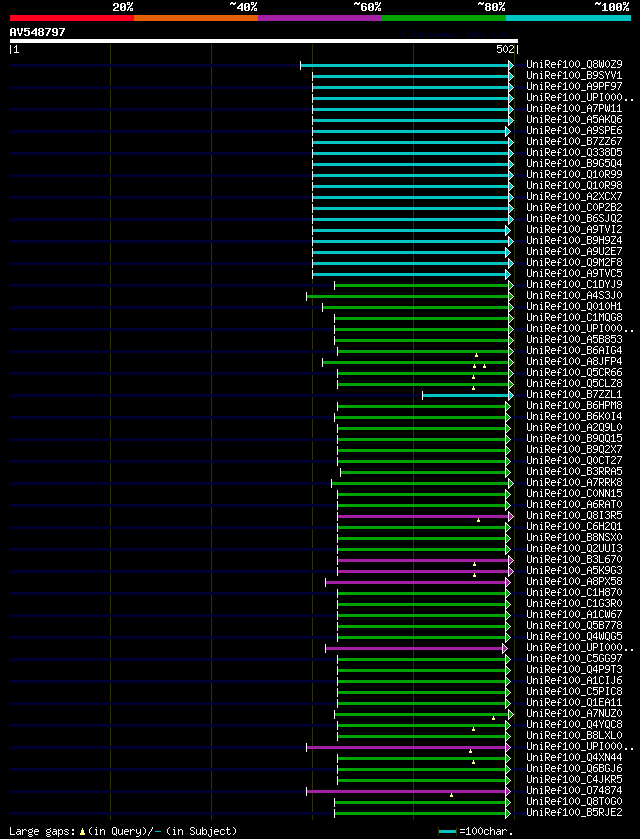Click the orange ~40% identity legend segment
The height and width of the screenshot is (839, 640).
[x=196, y=18]
